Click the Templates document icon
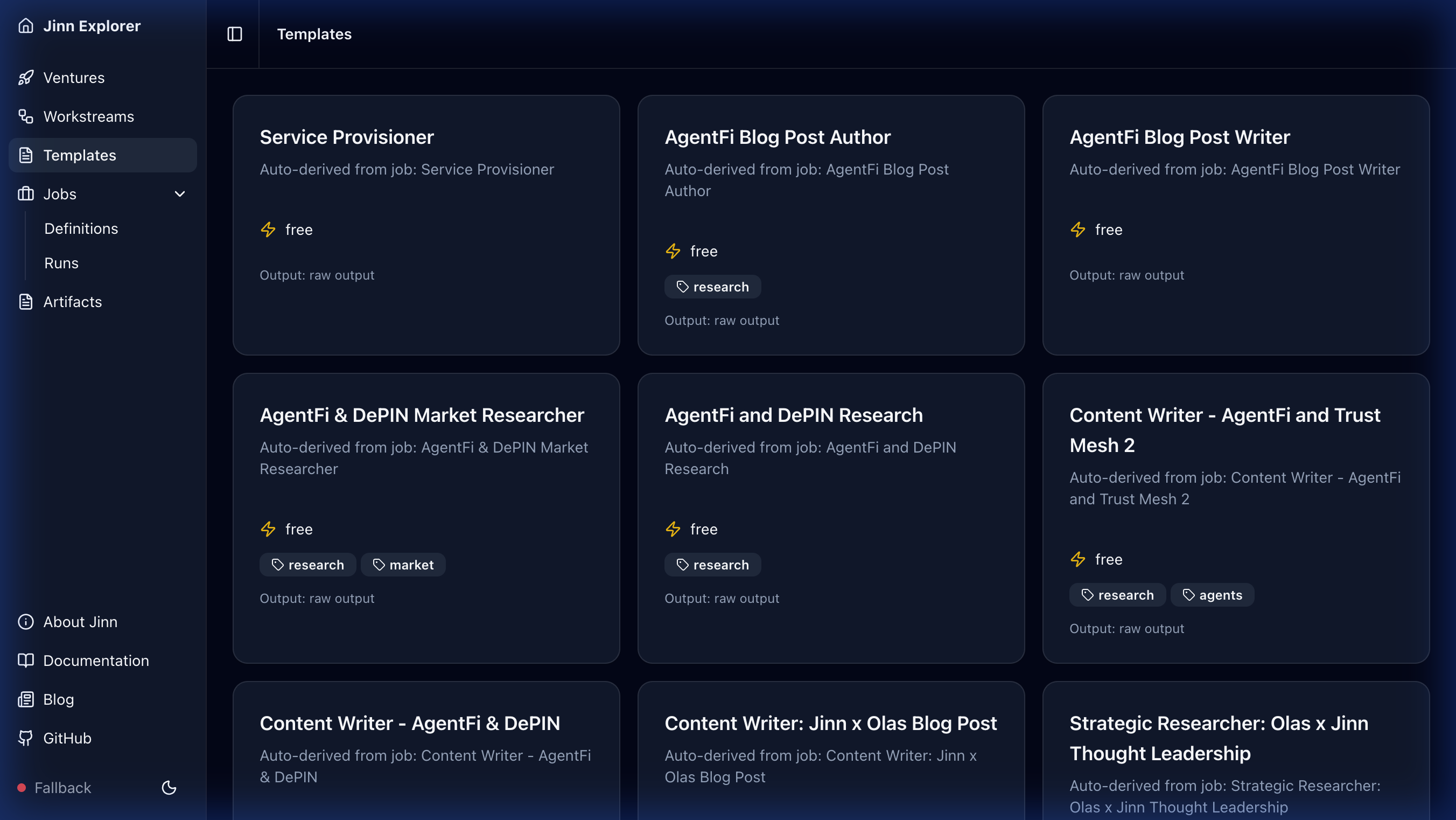This screenshot has width=1456, height=820. [26, 155]
